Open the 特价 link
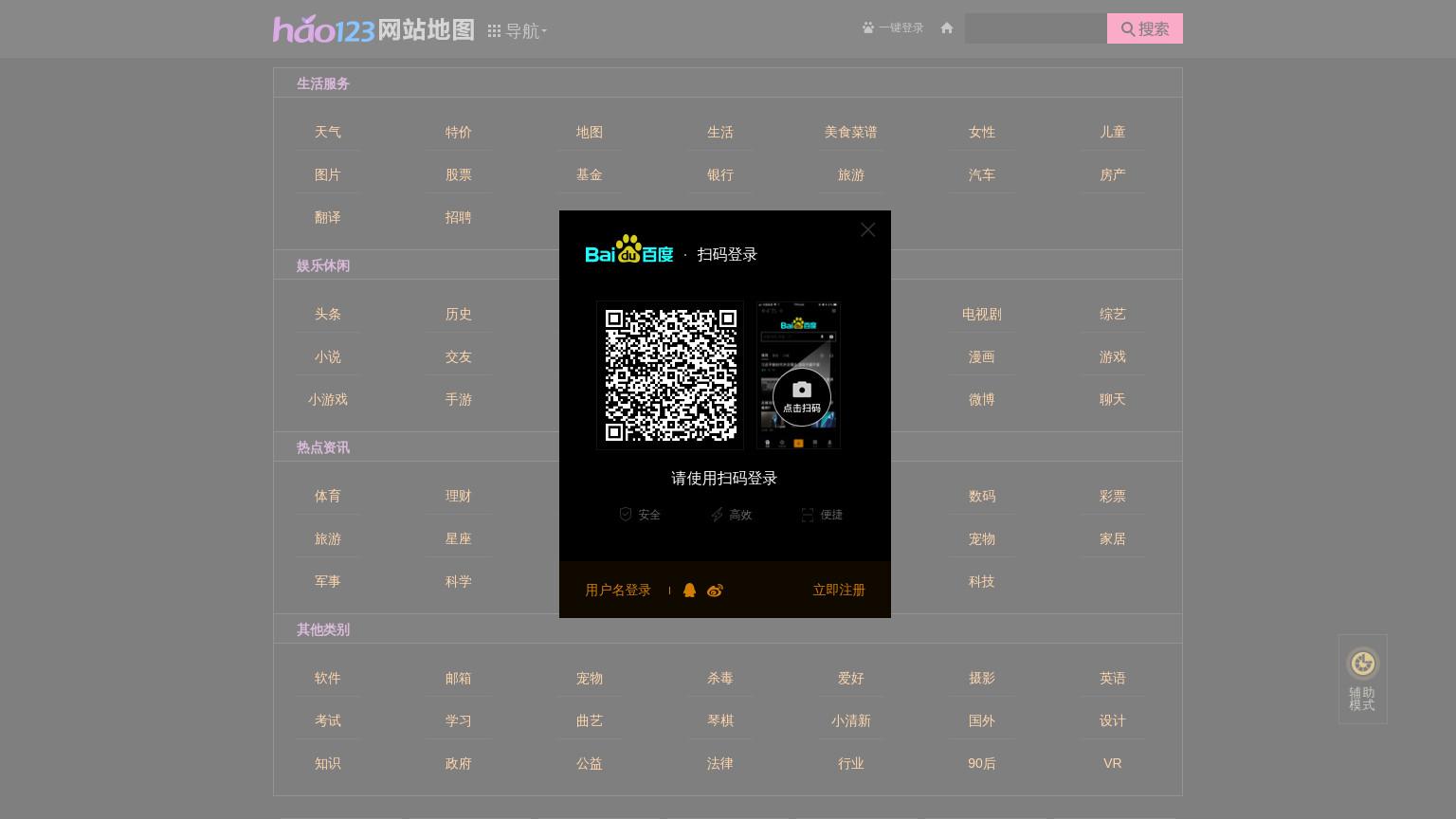The height and width of the screenshot is (819, 1456). click(x=459, y=133)
